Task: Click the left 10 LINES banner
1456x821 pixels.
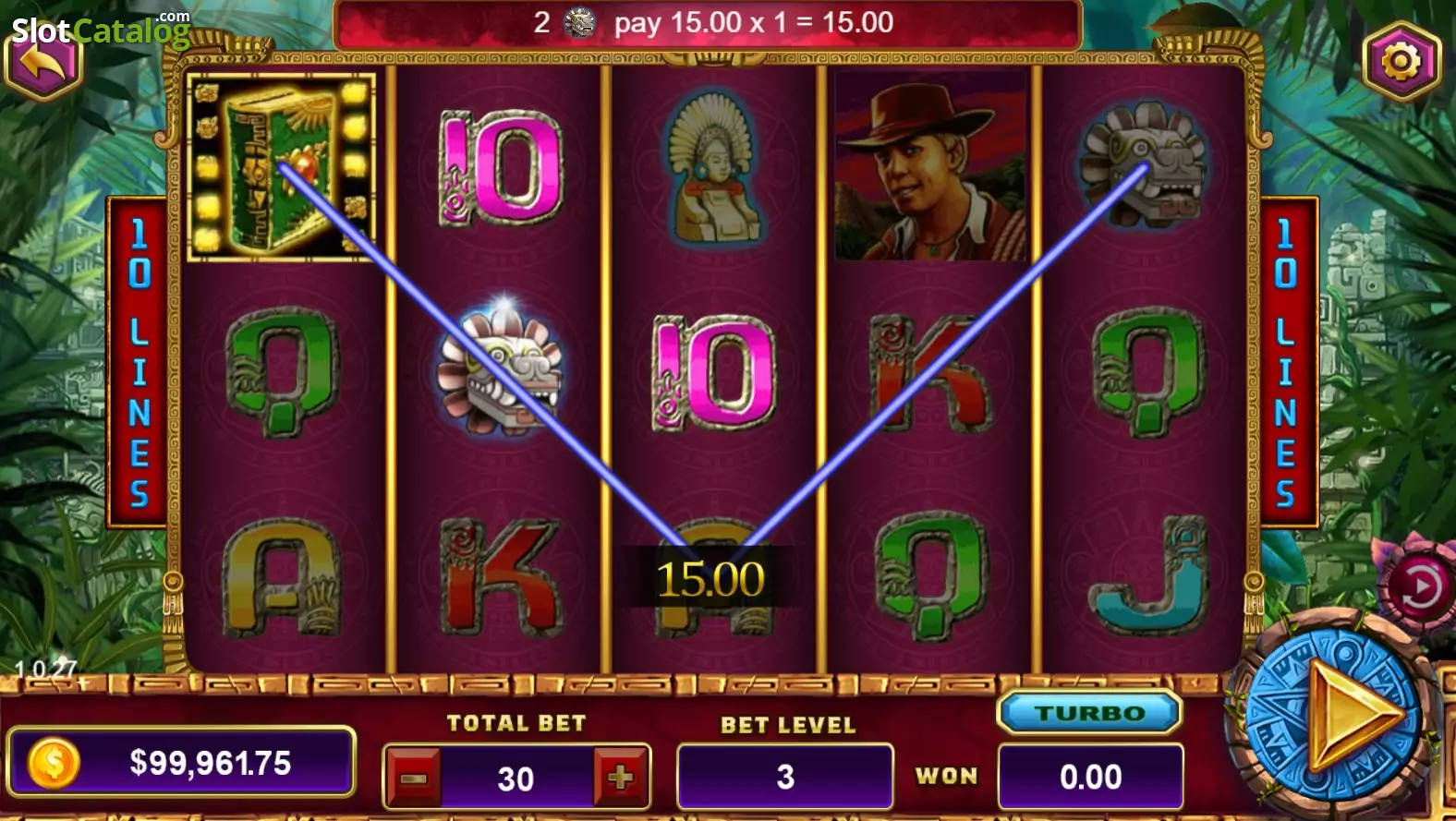Action: coord(139,362)
